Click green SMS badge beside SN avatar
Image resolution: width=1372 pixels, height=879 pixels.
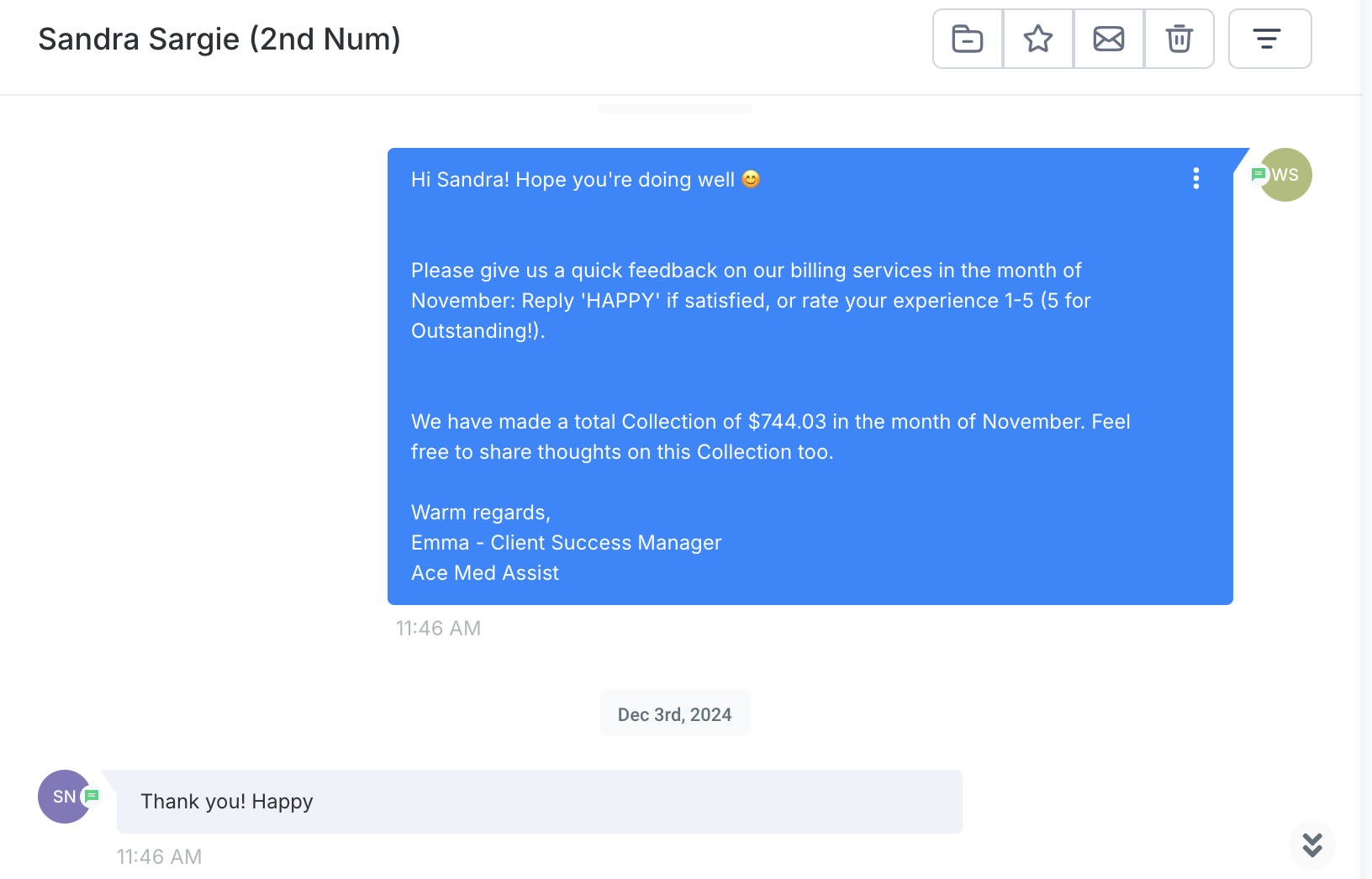pyautogui.click(x=92, y=795)
